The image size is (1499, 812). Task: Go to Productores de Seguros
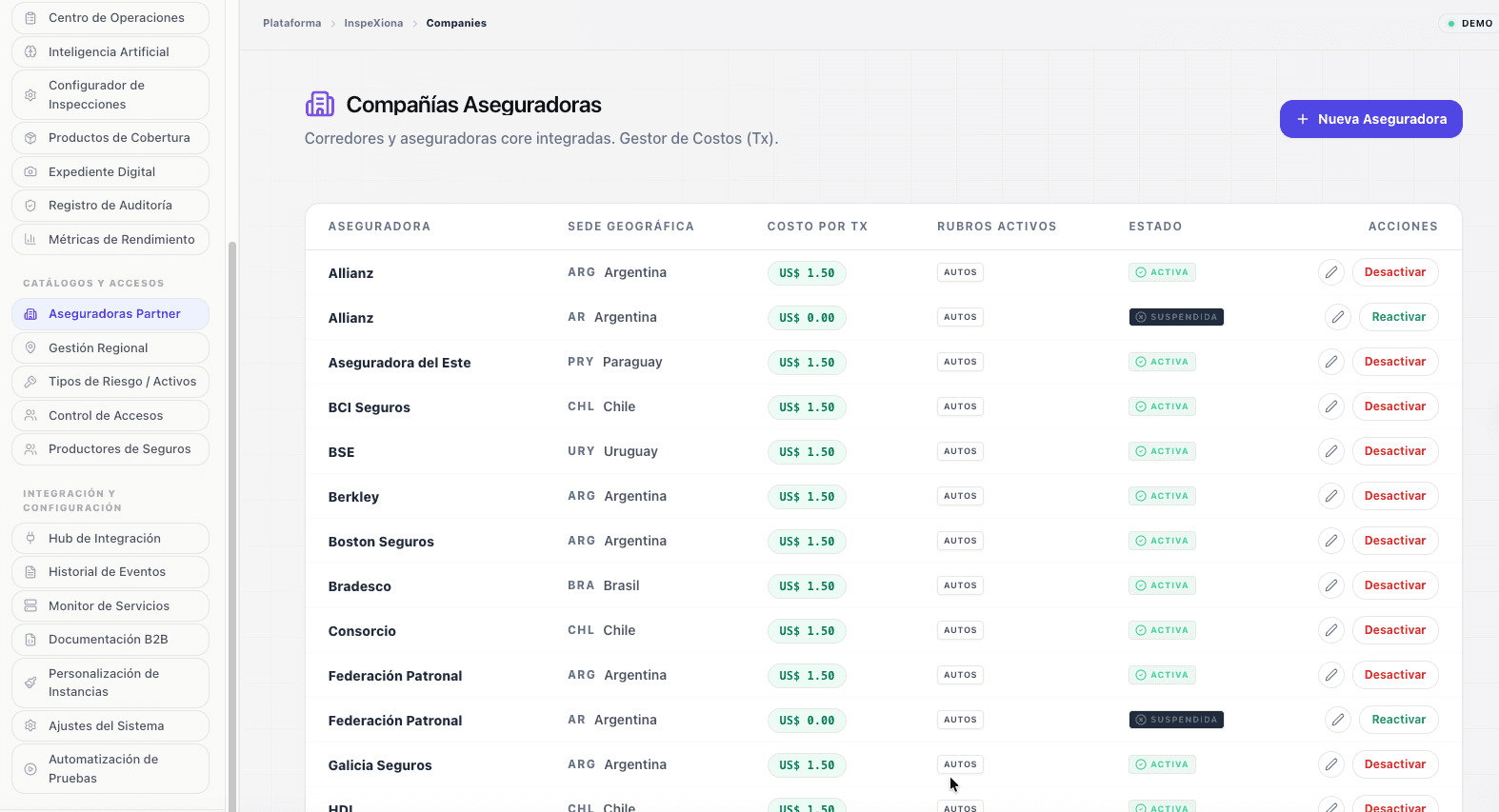(x=110, y=449)
